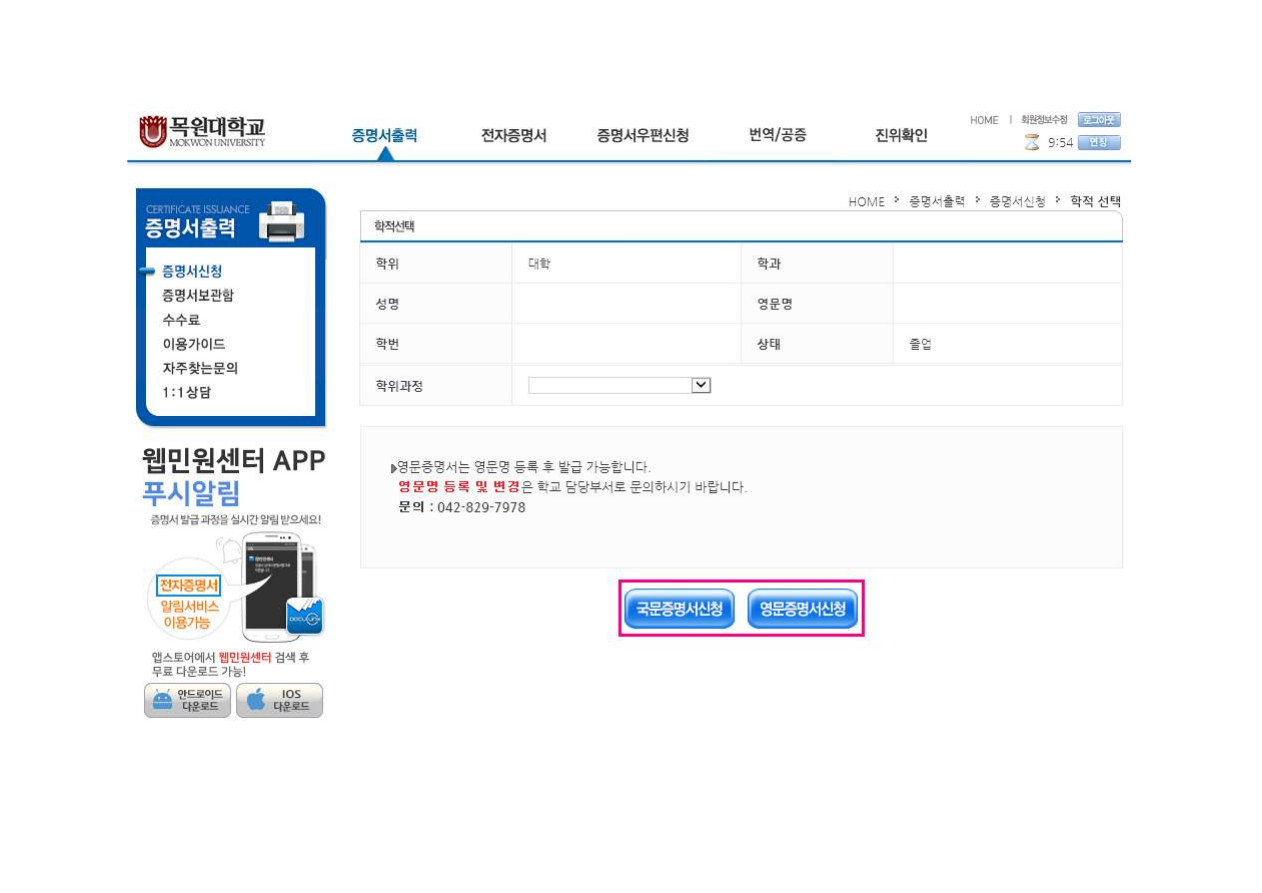The image size is (1262, 893).
Task: Select 증명서보관함 in the sidebar
Action: click(x=198, y=296)
